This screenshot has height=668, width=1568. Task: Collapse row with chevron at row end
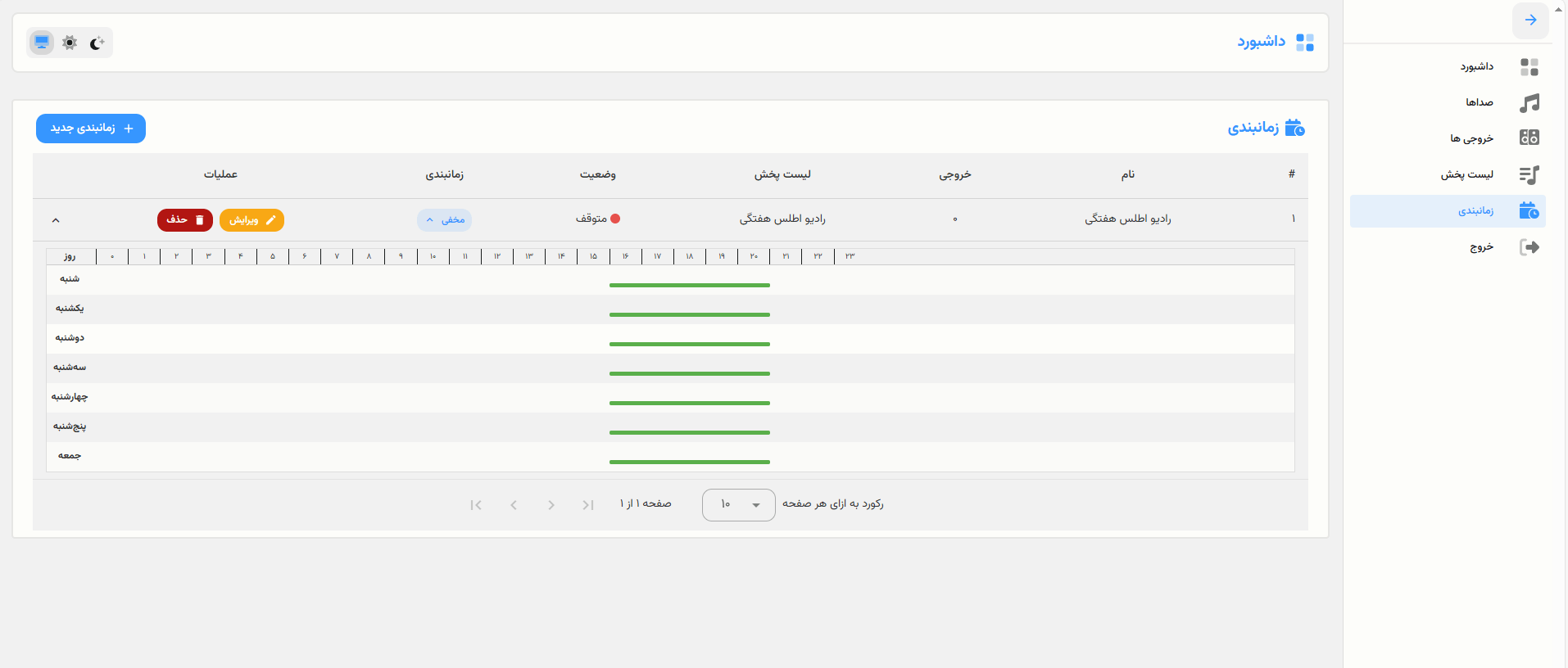pyautogui.click(x=56, y=220)
